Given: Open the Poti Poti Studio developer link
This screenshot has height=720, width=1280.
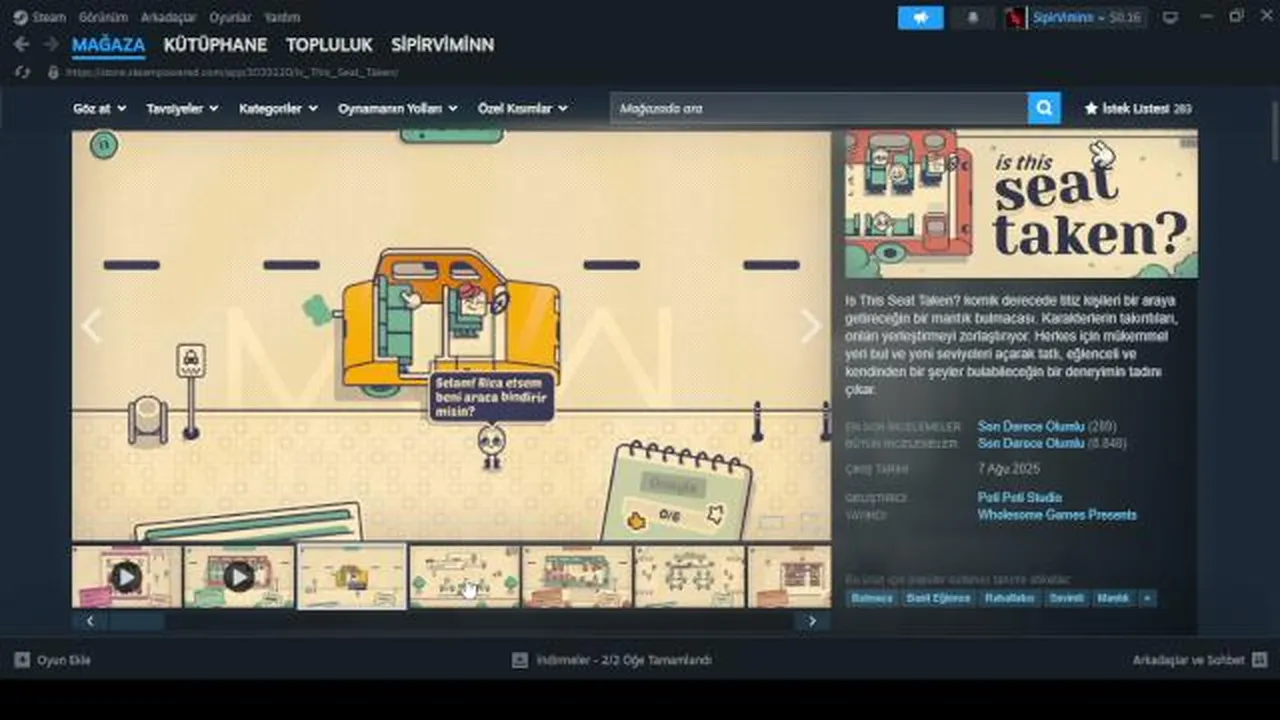Looking at the screenshot, I should pyautogui.click(x=1020, y=498).
